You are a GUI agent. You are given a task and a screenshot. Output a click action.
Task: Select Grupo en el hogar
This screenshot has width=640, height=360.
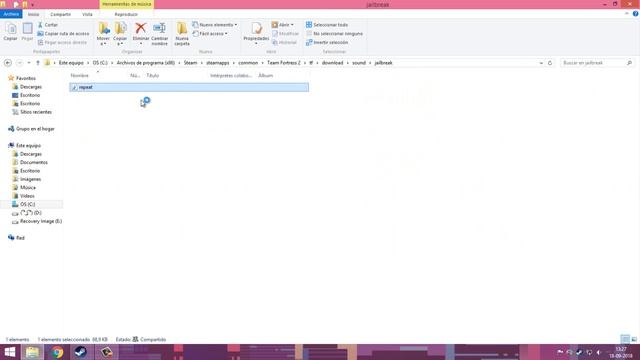point(35,129)
